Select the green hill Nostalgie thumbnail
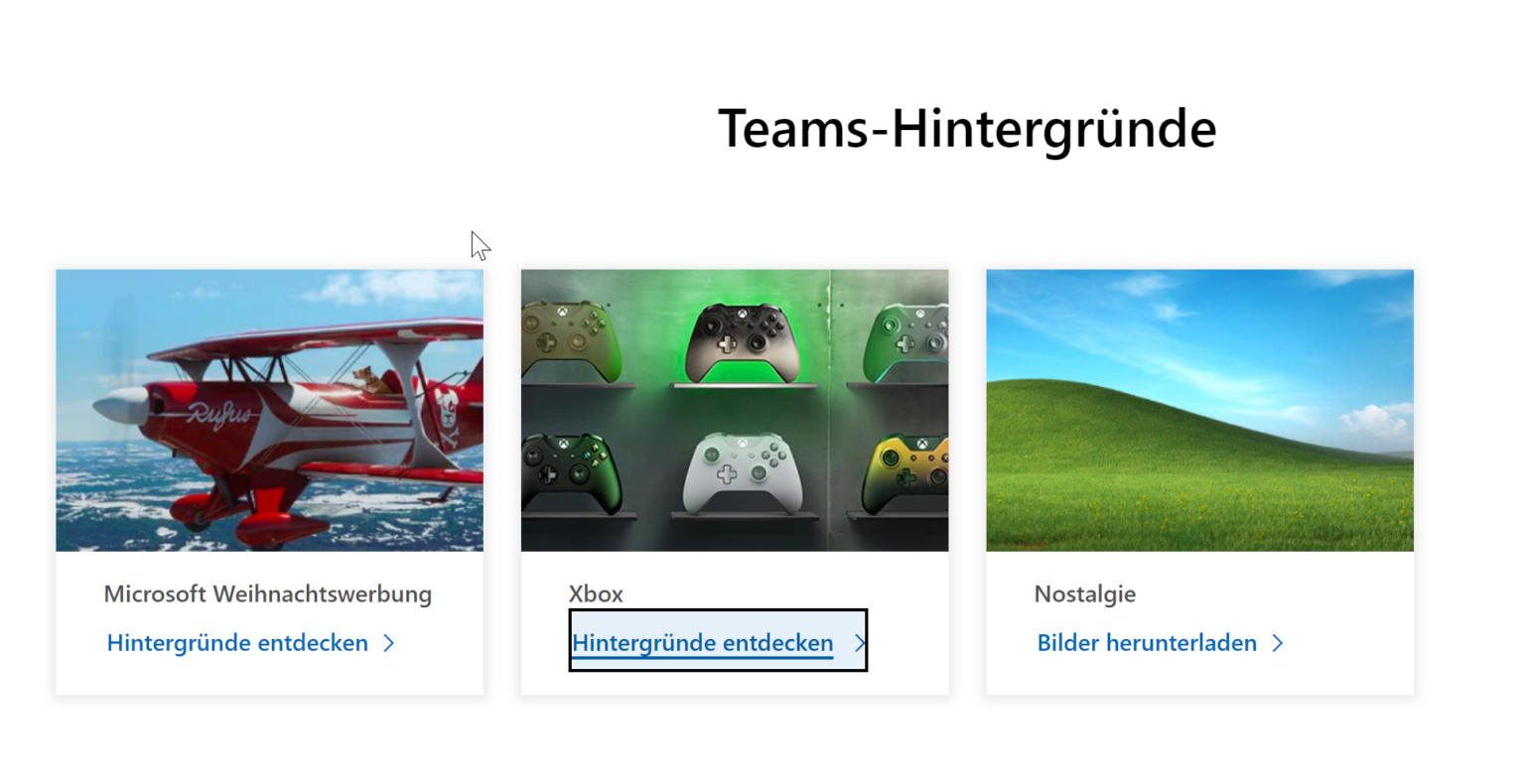 [x=1199, y=410]
